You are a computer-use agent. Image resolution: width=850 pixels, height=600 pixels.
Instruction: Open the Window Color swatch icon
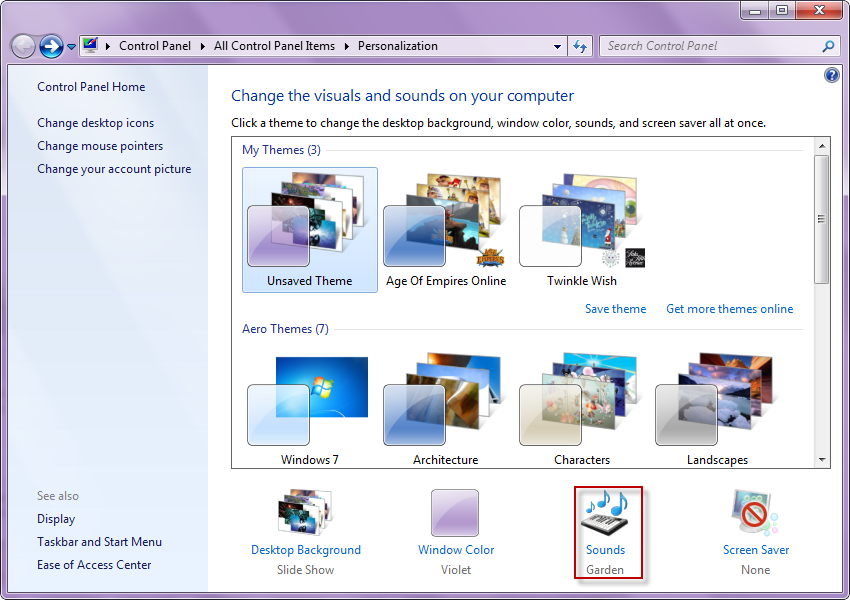pos(455,513)
